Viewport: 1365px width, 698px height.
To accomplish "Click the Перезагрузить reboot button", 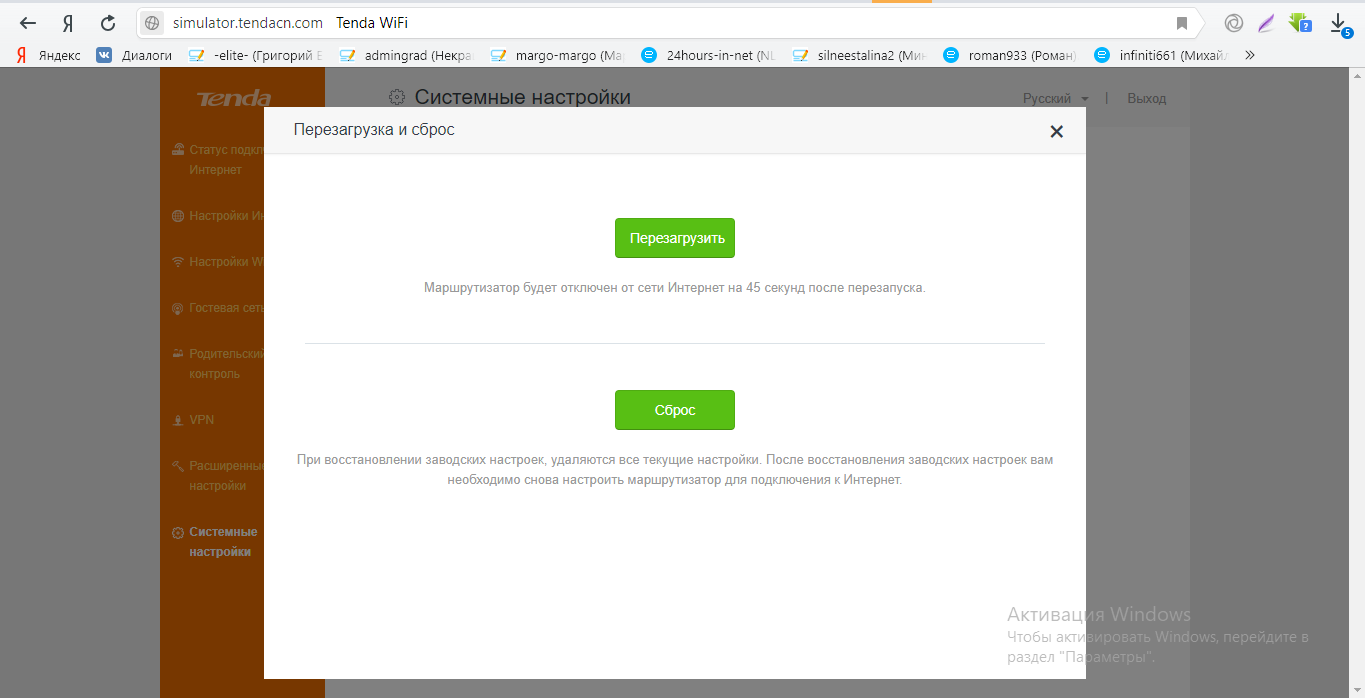I will (675, 238).
